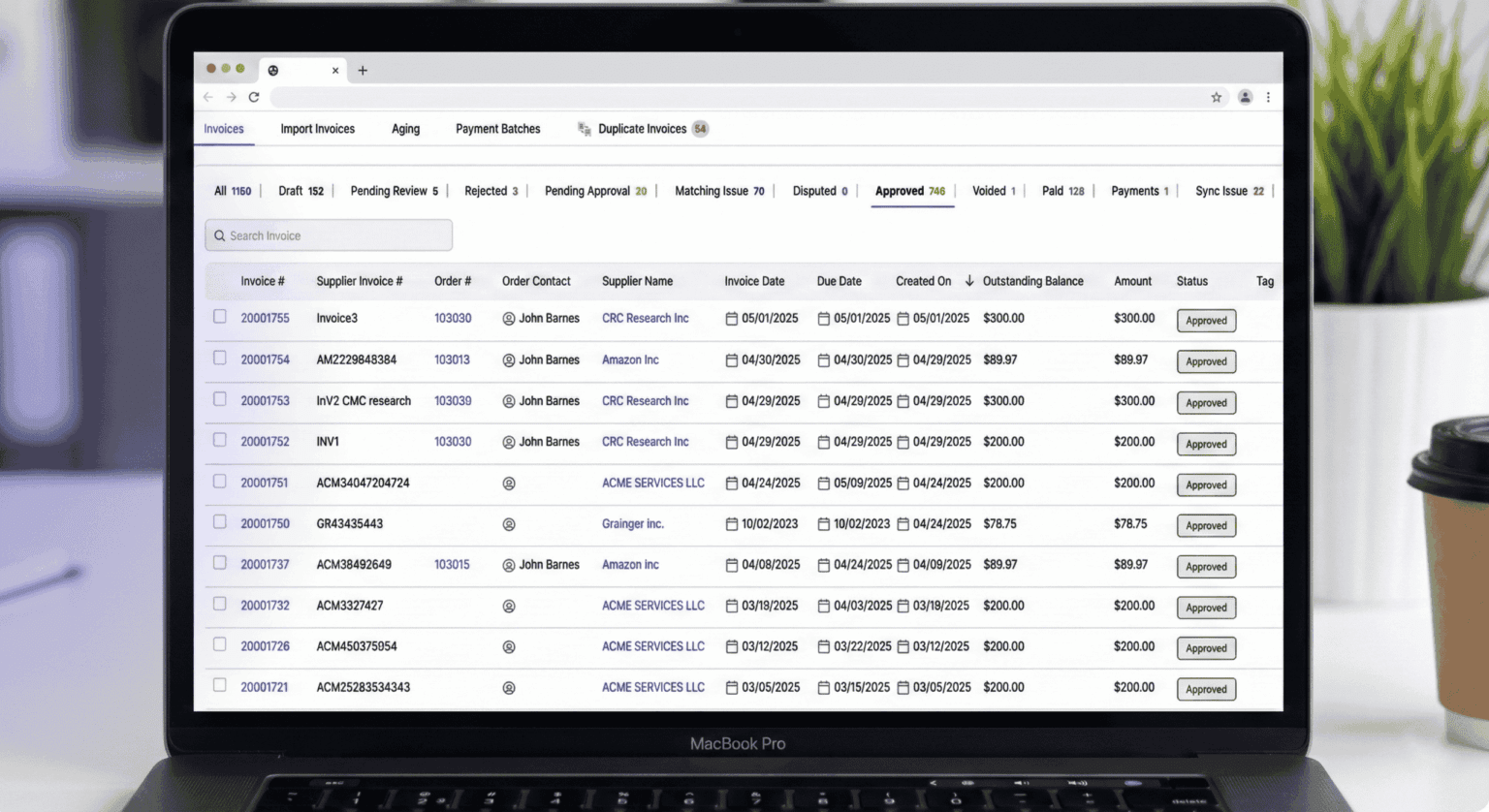Filter by Pending Review status
The height and width of the screenshot is (812, 1489).
395,191
